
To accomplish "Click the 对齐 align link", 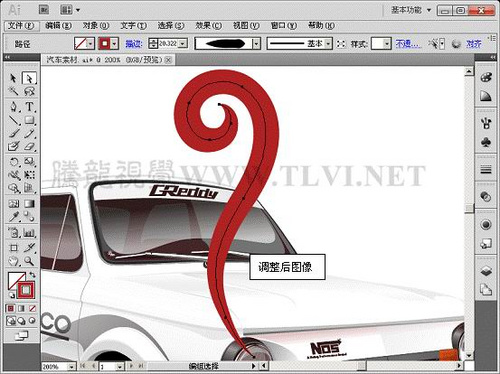I will pos(473,44).
